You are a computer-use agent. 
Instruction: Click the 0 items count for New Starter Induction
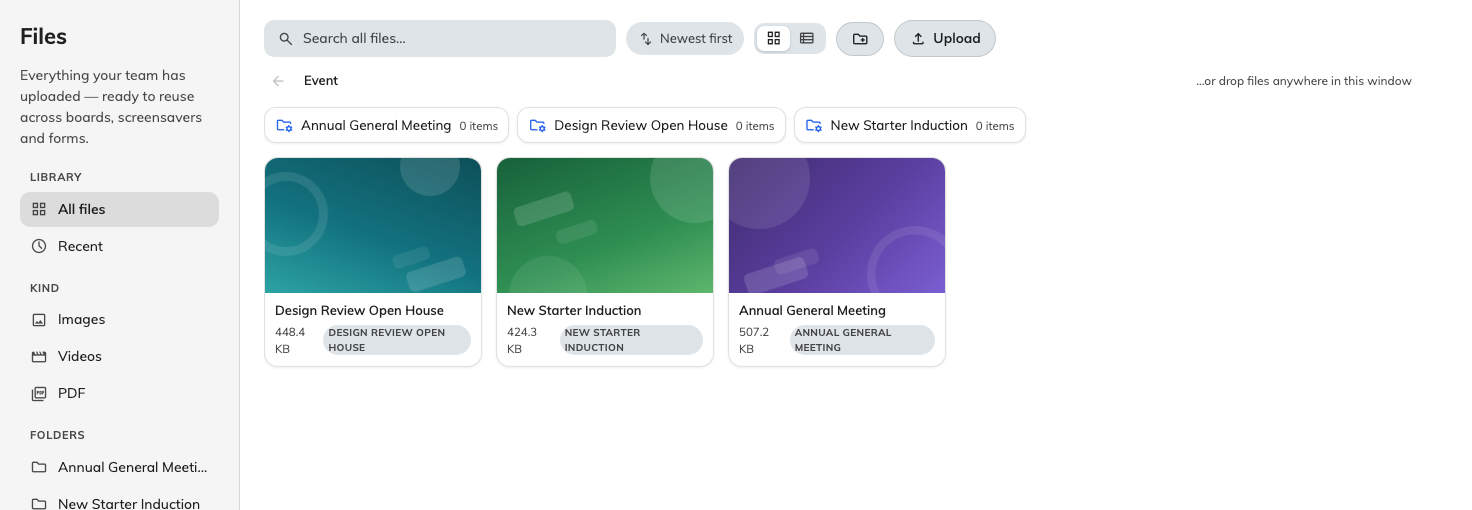(x=995, y=126)
